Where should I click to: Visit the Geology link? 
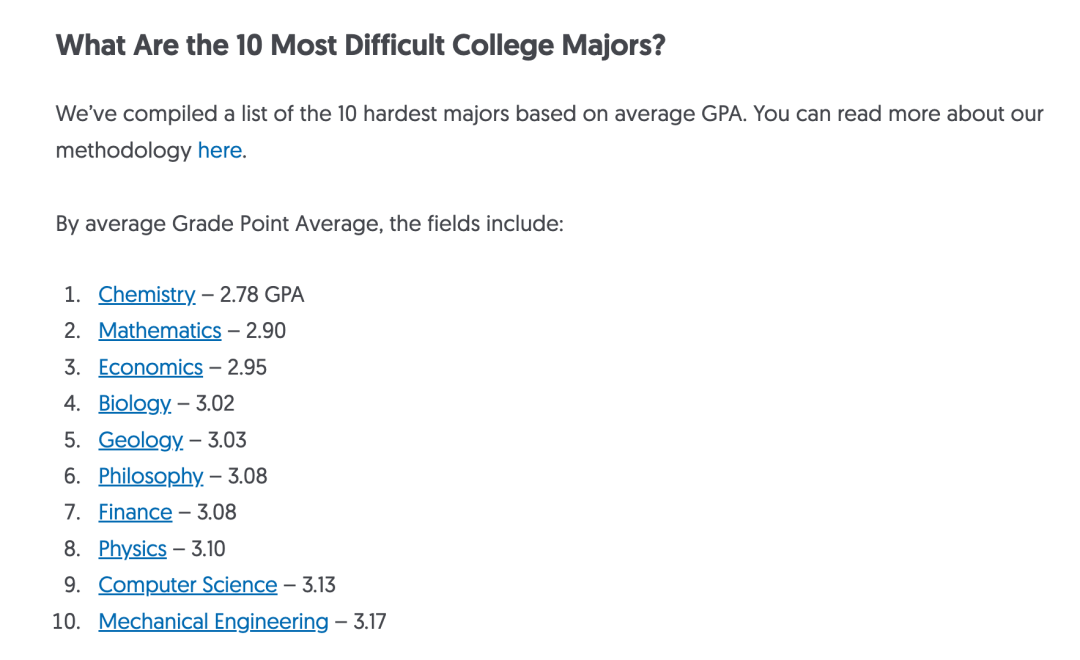(140, 440)
